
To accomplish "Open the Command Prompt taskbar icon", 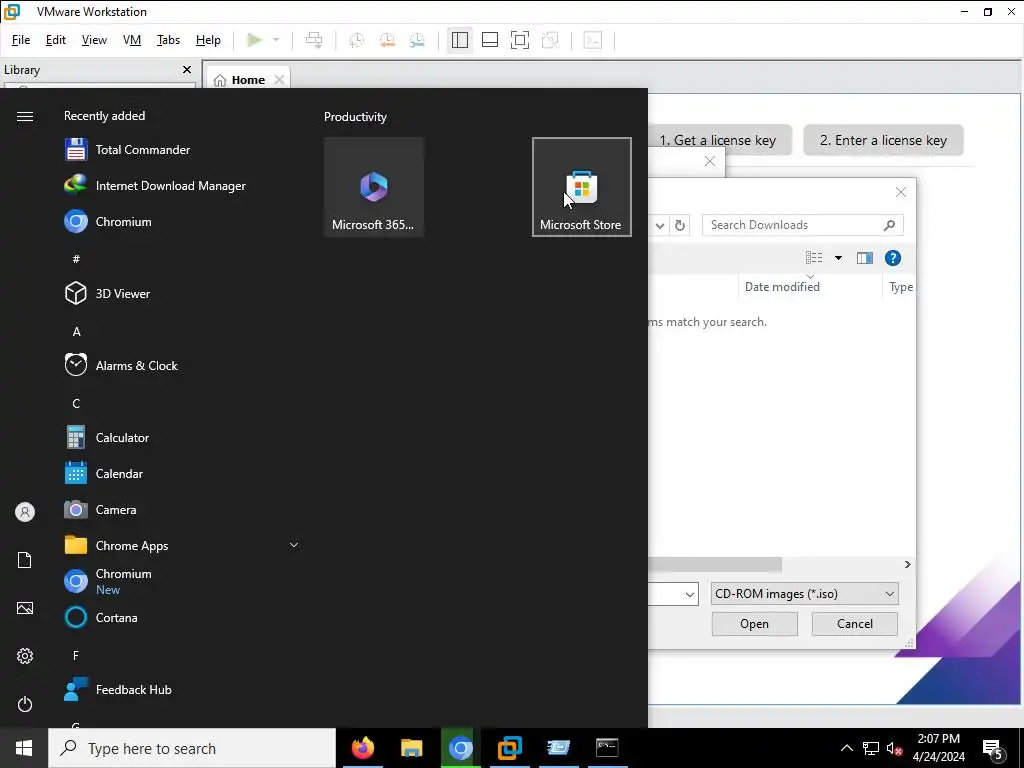I will click(607, 748).
